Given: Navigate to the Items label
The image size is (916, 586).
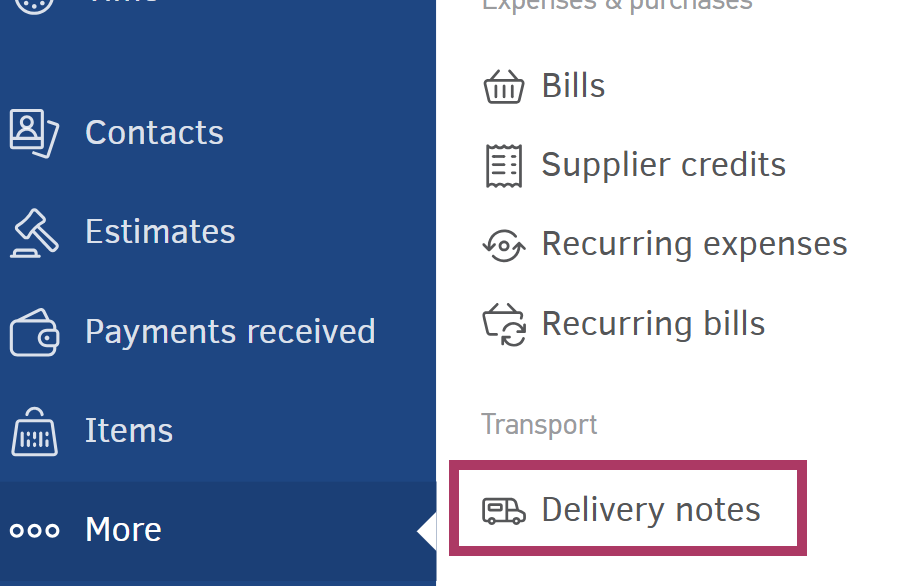Looking at the screenshot, I should 129,431.
